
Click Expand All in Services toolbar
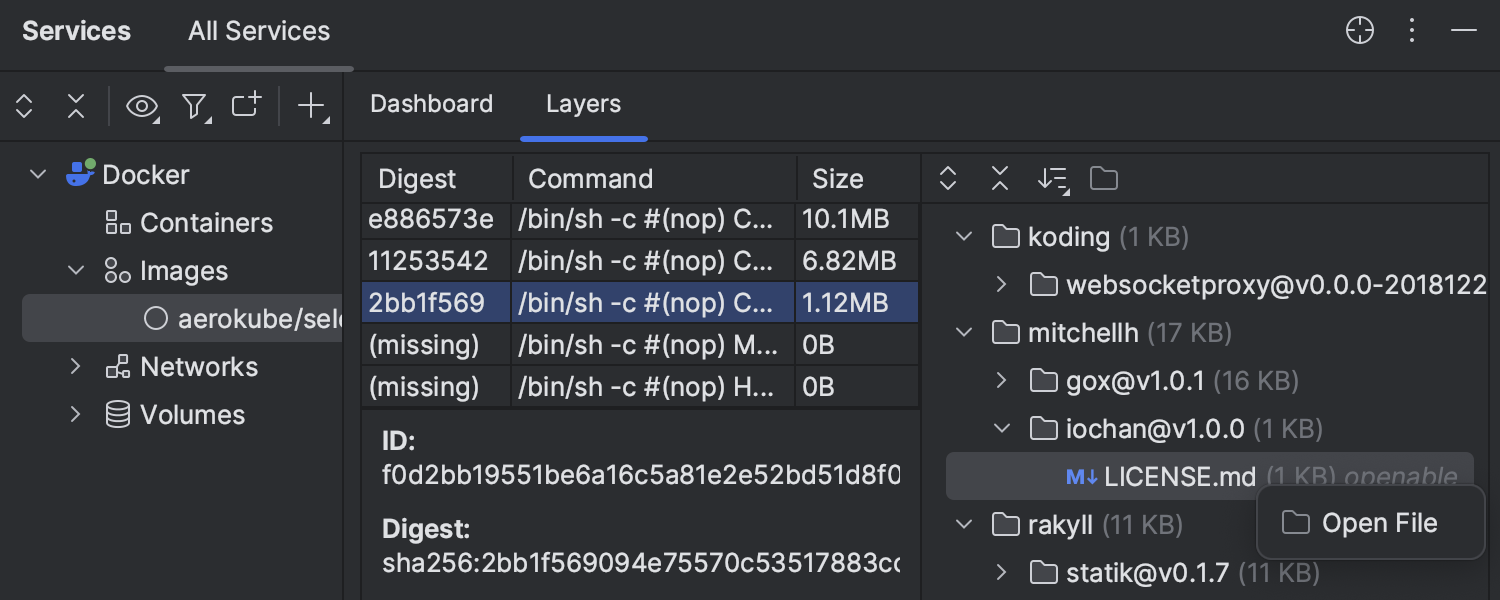[25, 106]
